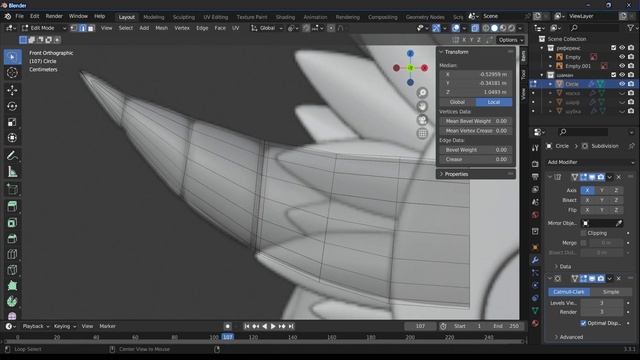Switch to vertex select mode
Image resolution: width=640 pixels, height=360 pixels.
[74, 28]
